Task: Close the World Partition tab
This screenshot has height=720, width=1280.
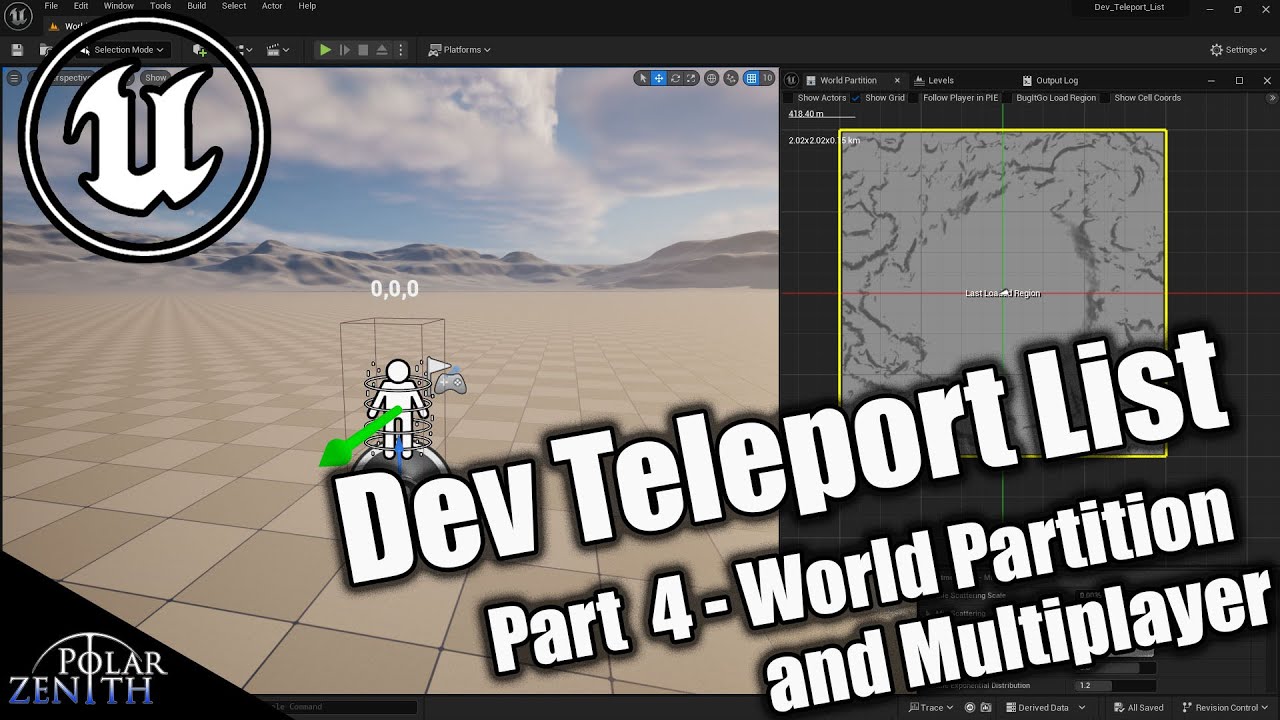Action: point(897,80)
